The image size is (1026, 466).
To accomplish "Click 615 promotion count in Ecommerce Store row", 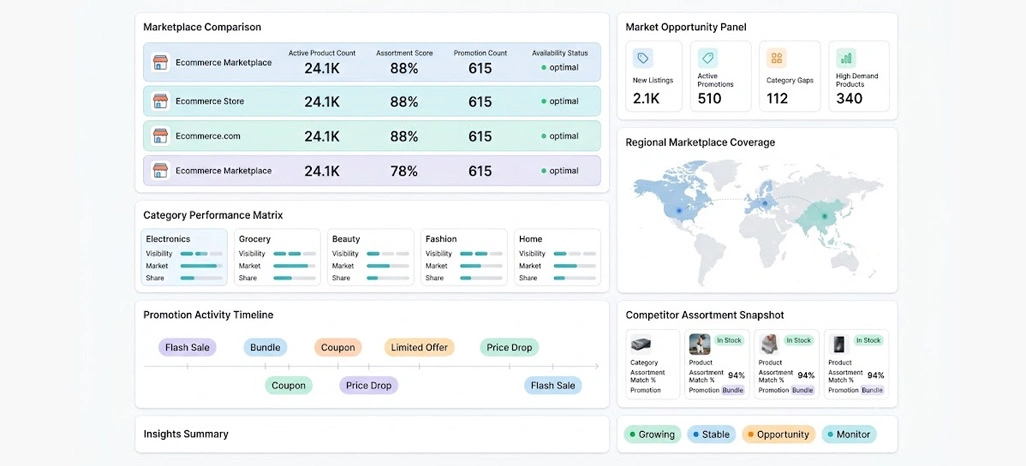I will click(x=480, y=102).
